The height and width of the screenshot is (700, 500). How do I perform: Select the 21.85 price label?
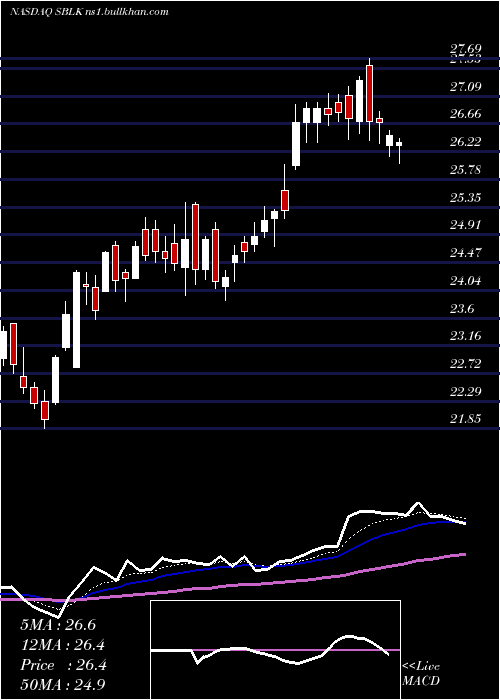tap(465, 419)
